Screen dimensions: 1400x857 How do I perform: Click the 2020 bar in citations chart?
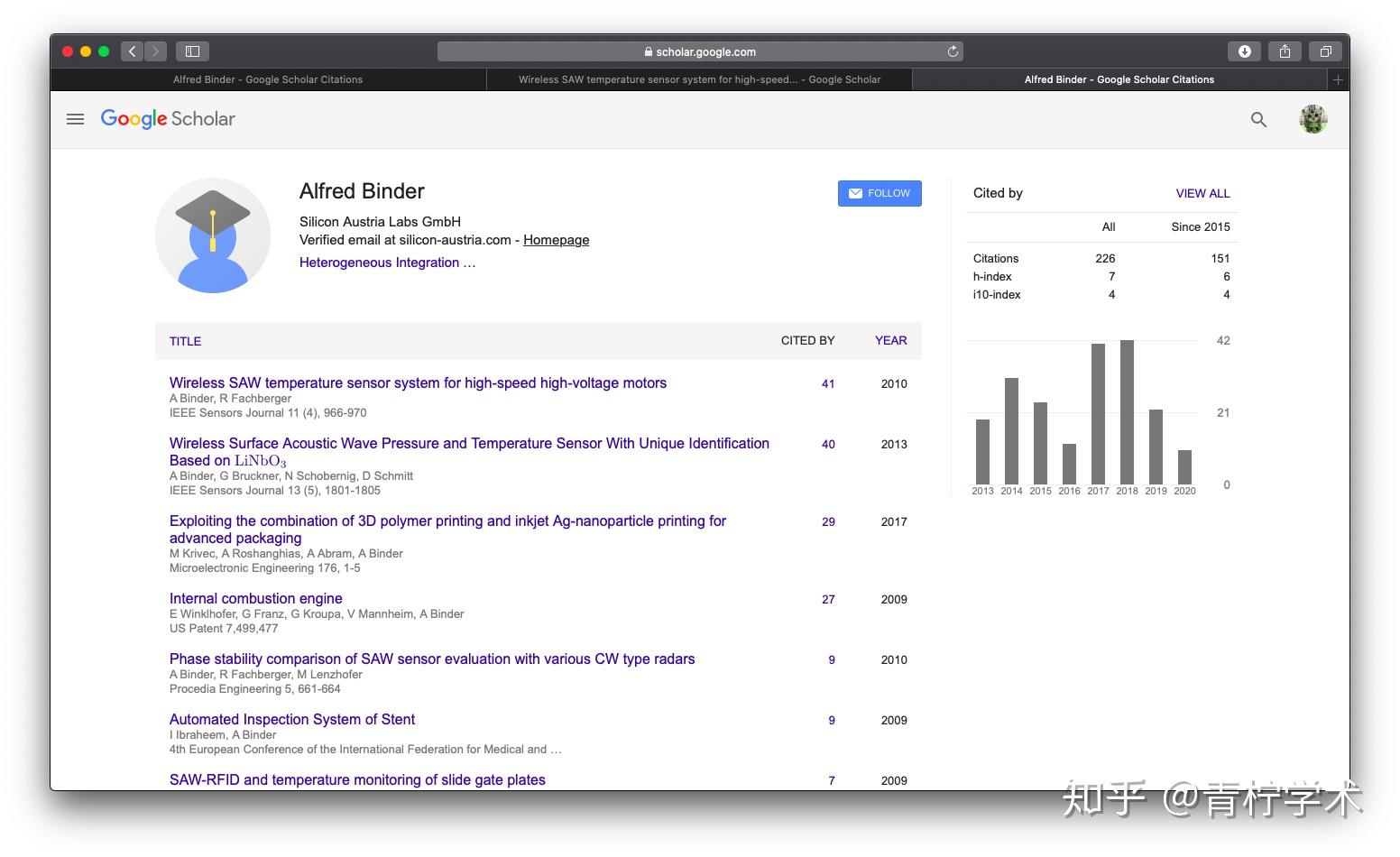tap(1184, 467)
